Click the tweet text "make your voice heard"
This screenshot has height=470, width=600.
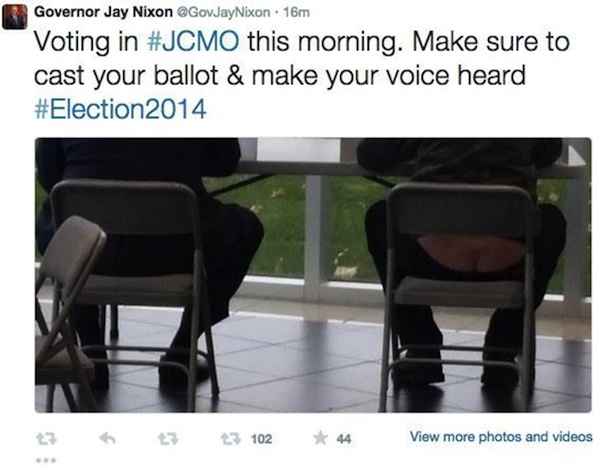pos(388,75)
